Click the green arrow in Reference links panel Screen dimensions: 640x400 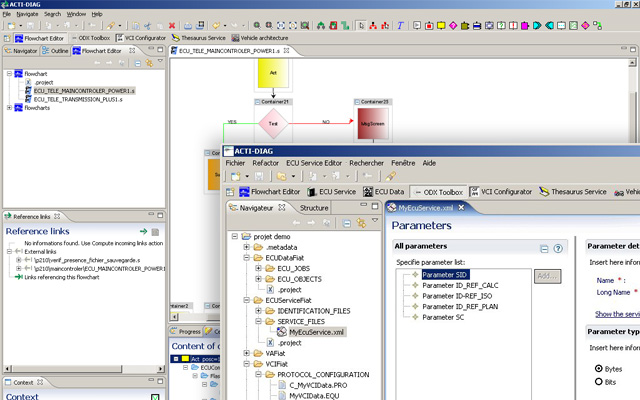point(143,231)
